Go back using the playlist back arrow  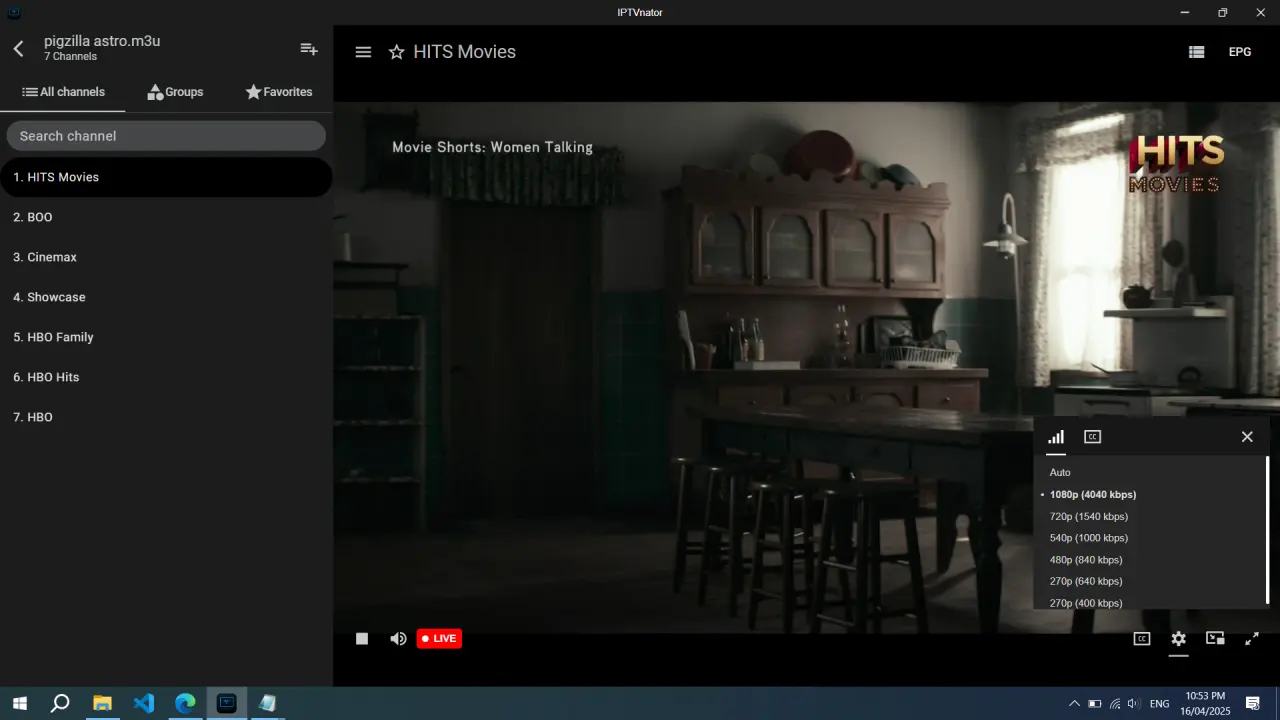point(19,49)
